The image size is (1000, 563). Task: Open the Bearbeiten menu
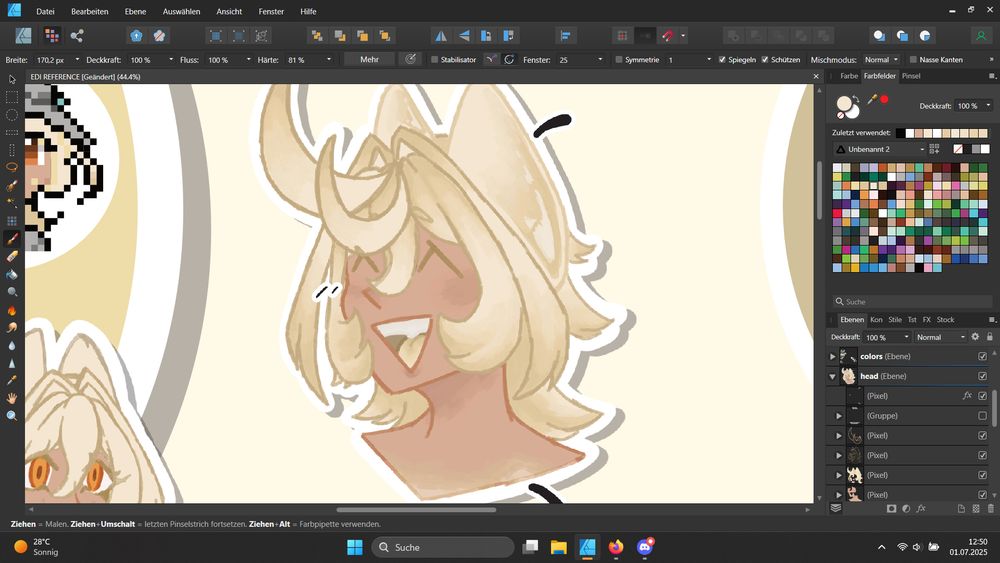(x=90, y=11)
